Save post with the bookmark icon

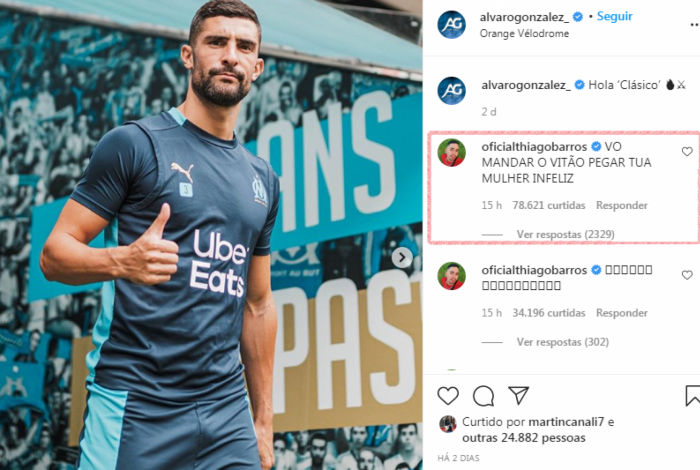(692, 396)
